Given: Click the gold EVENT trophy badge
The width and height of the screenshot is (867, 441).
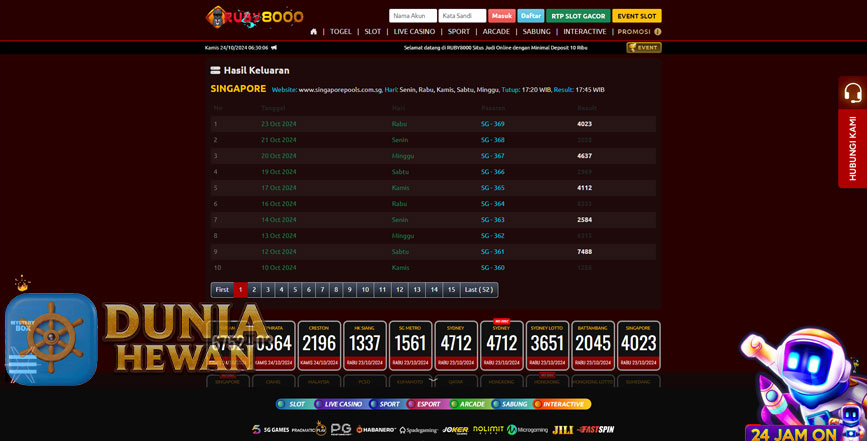Looking at the screenshot, I should [x=644, y=48].
